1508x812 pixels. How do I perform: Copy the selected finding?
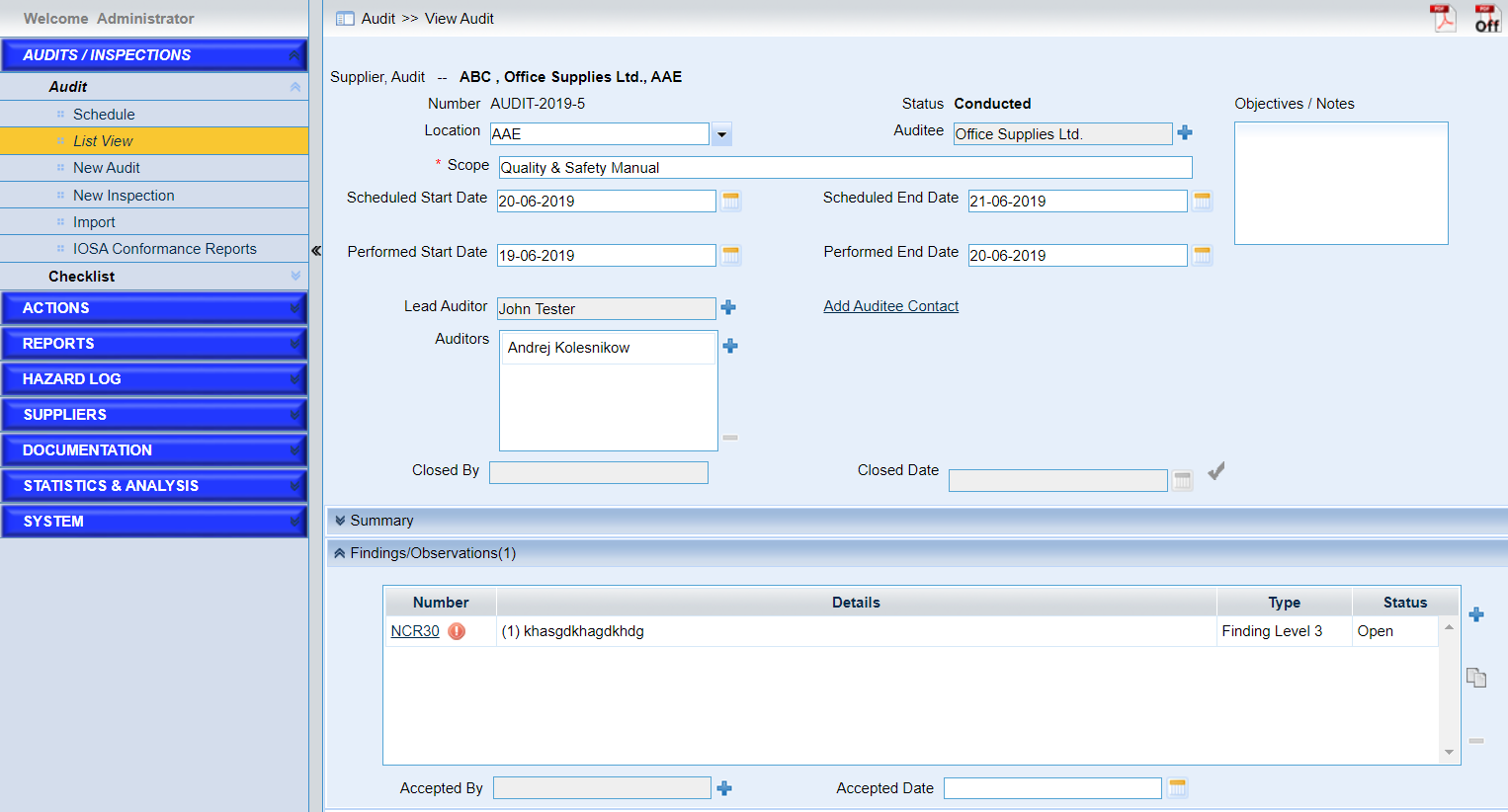pos(1476,678)
